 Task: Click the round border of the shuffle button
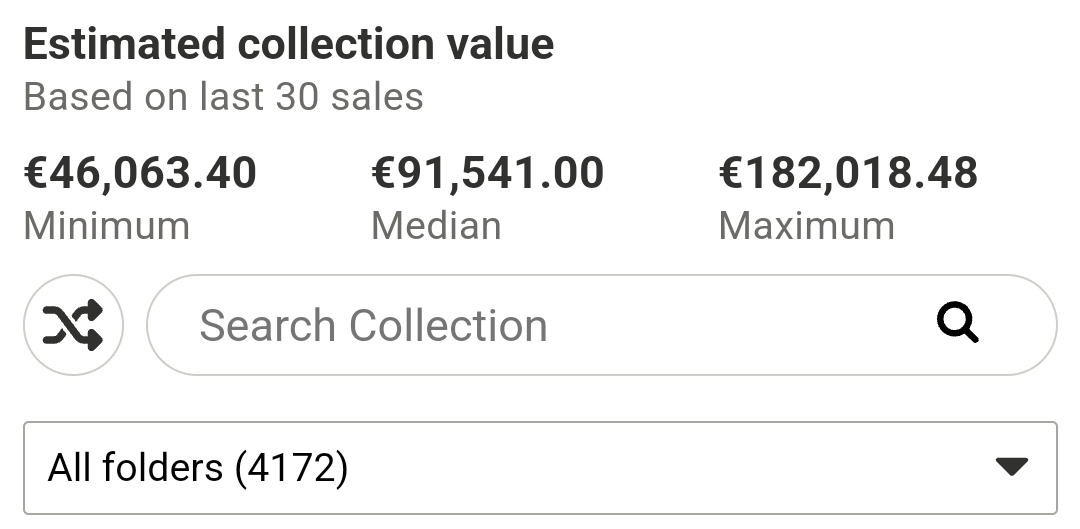click(73, 276)
